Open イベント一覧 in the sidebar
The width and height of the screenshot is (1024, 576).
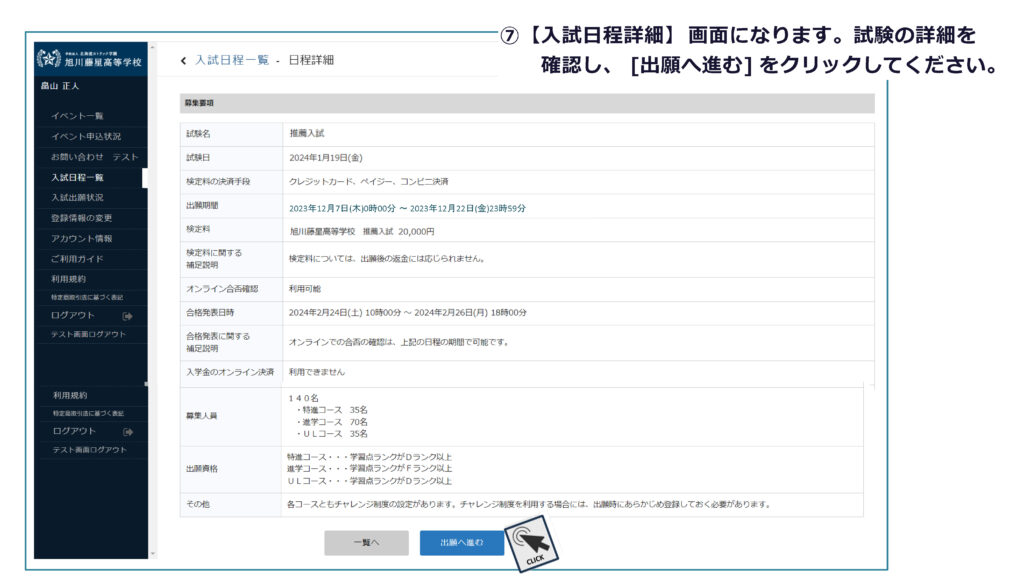(x=77, y=116)
